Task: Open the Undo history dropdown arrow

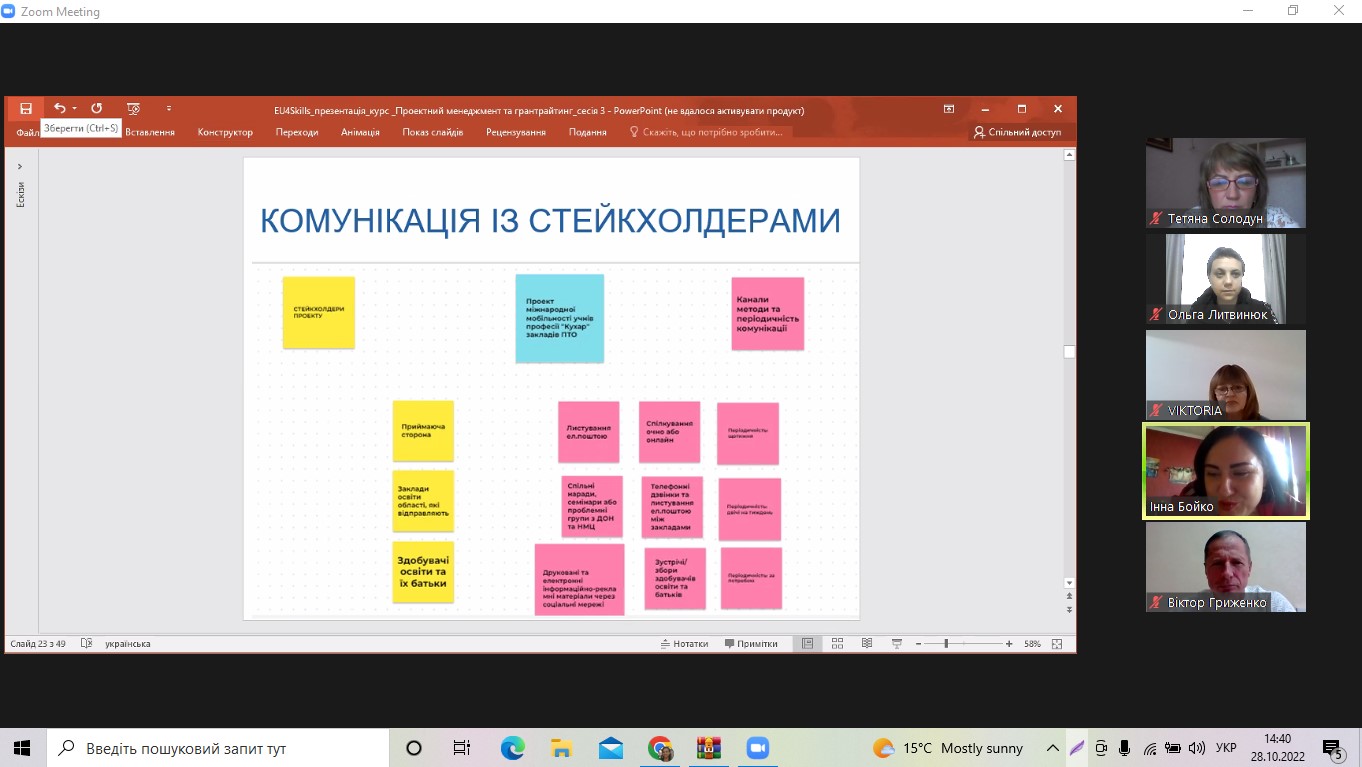Action: pyautogui.click(x=74, y=109)
